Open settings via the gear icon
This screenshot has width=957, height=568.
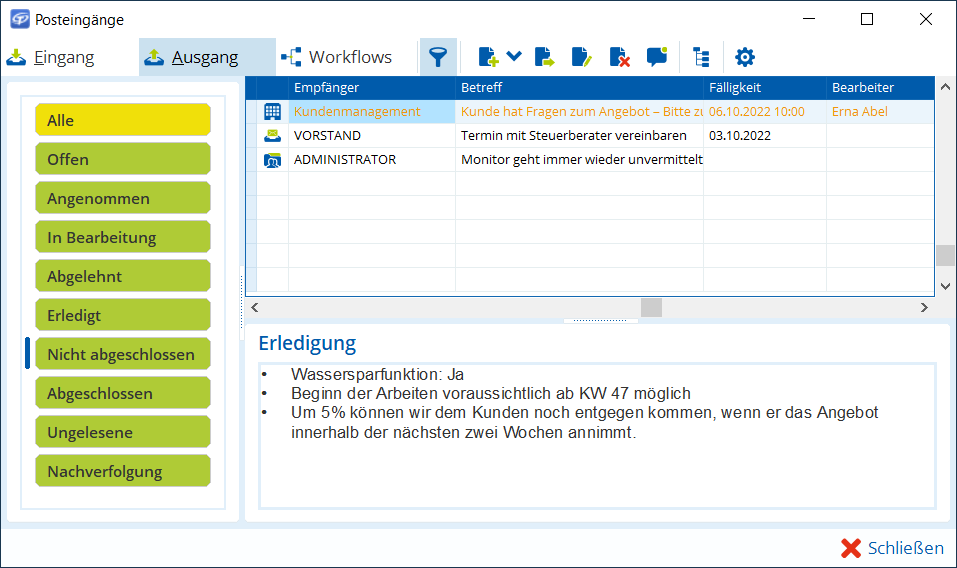(745, 57)
